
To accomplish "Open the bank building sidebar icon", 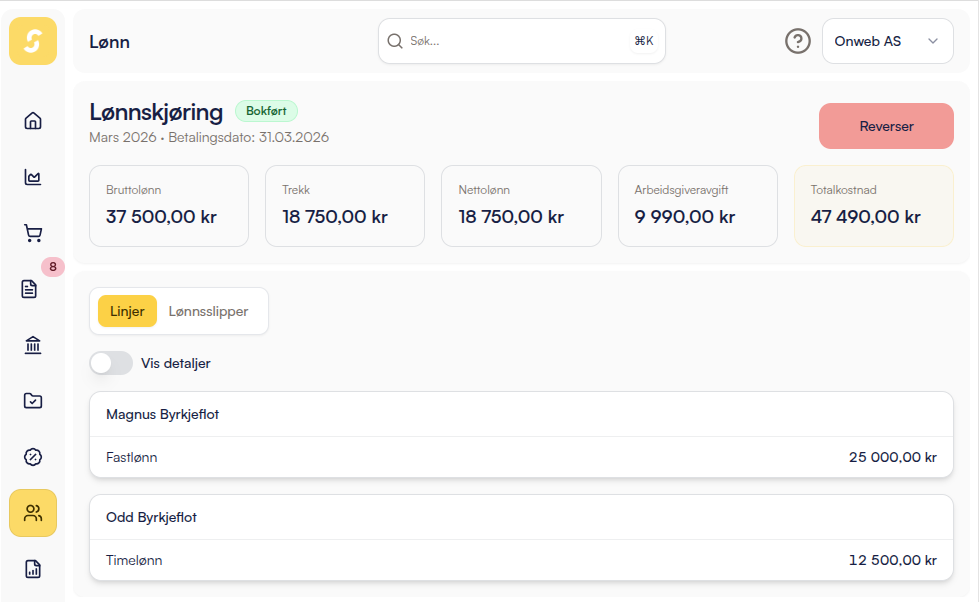I will click(33, 345).
